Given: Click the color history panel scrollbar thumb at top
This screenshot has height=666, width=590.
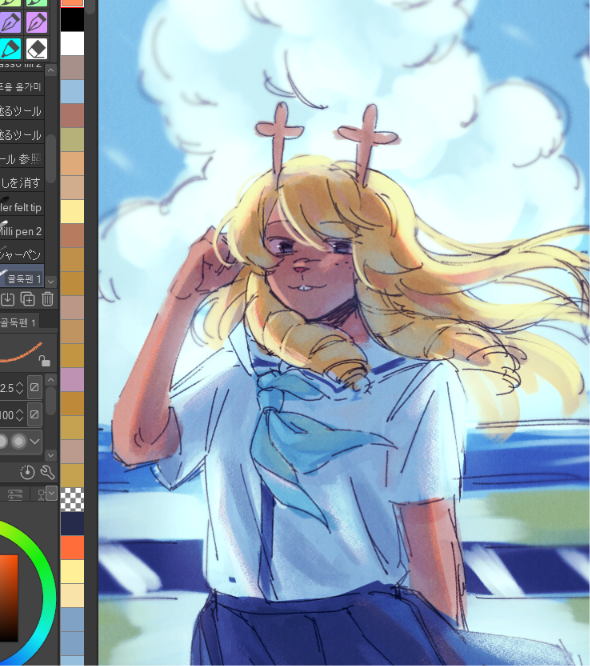Looking at the screenshot, I should tap(90, 7).
